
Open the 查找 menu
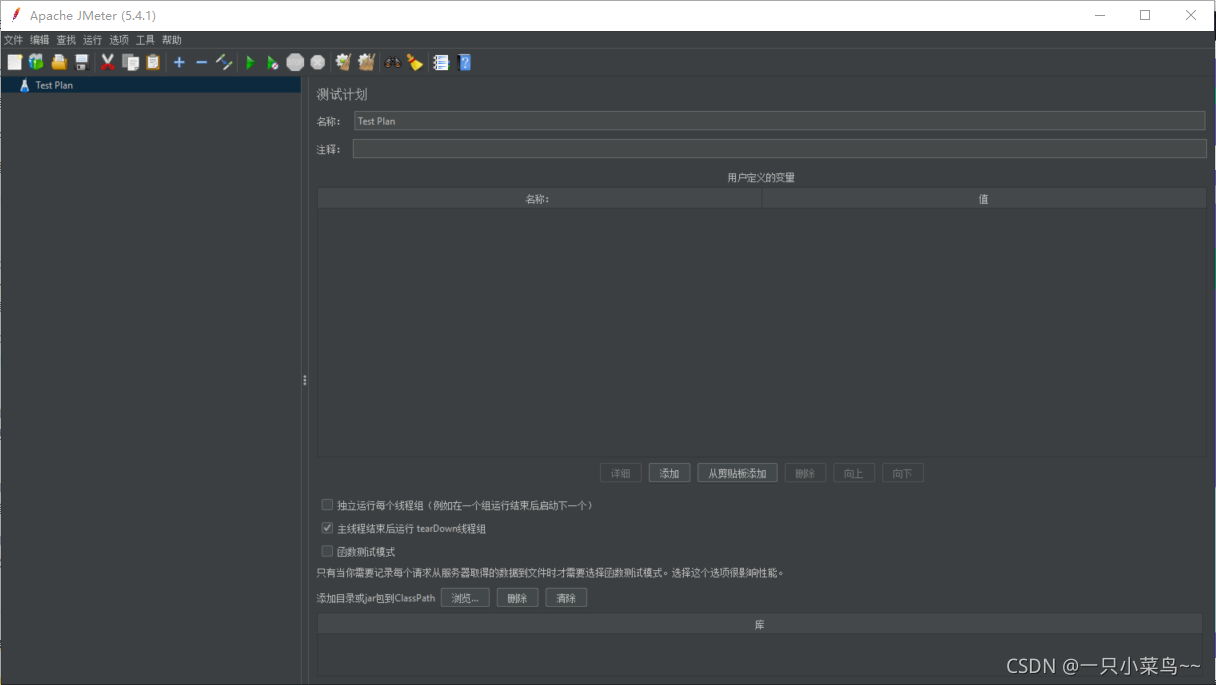coord(66,40)
